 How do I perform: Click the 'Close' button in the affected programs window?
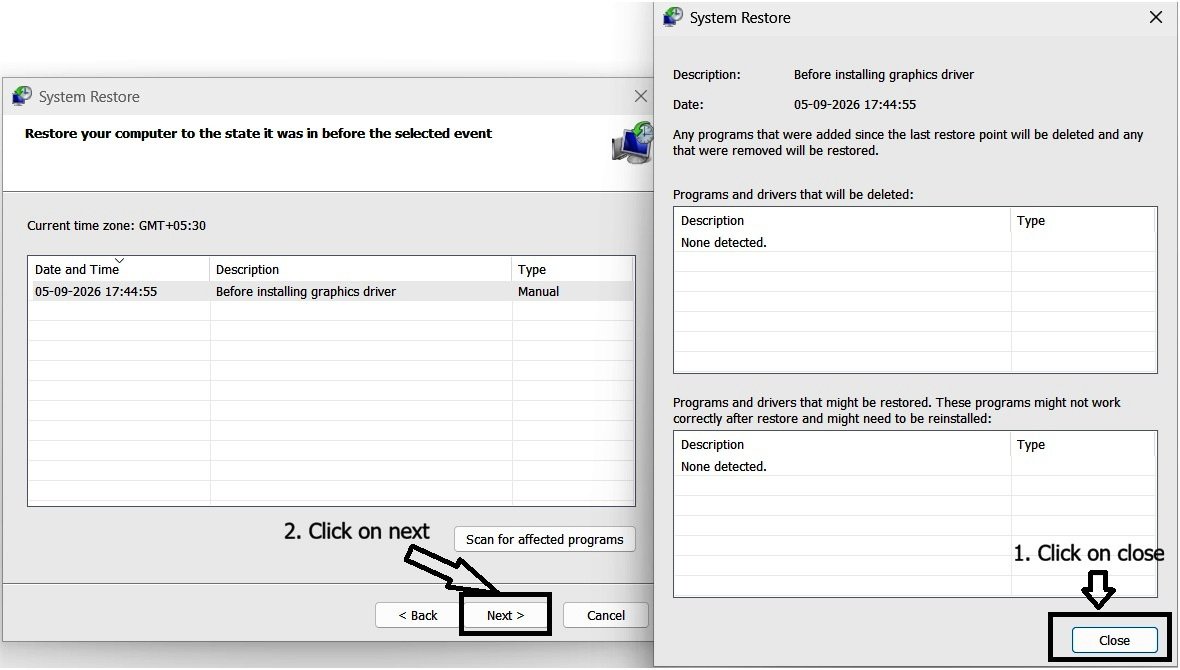pyautogui.click(x=1115, y=640)
